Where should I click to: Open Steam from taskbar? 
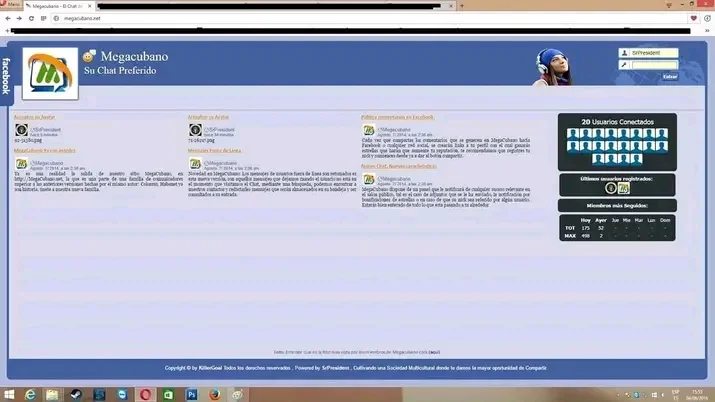click(76, 395)
